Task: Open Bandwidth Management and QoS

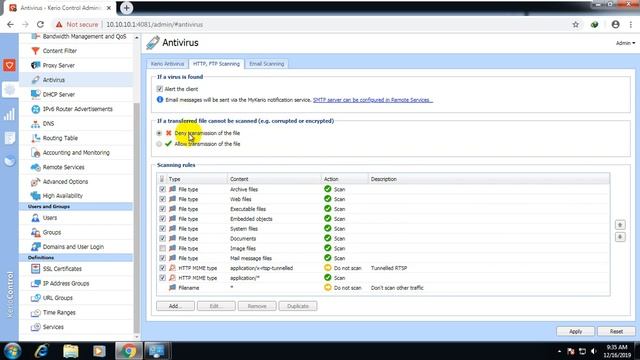Action: point(84,37)
